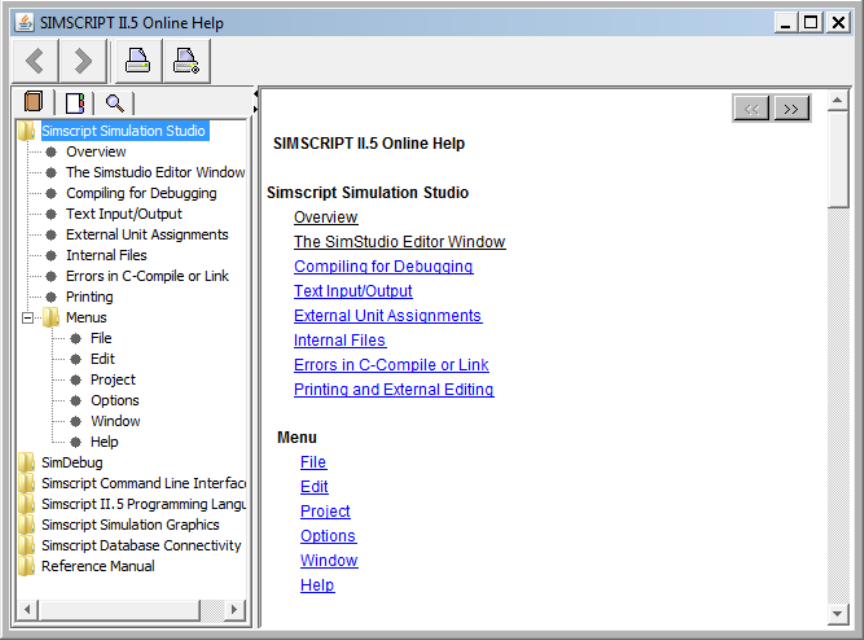Follow the File menu link

click(314, 462)
